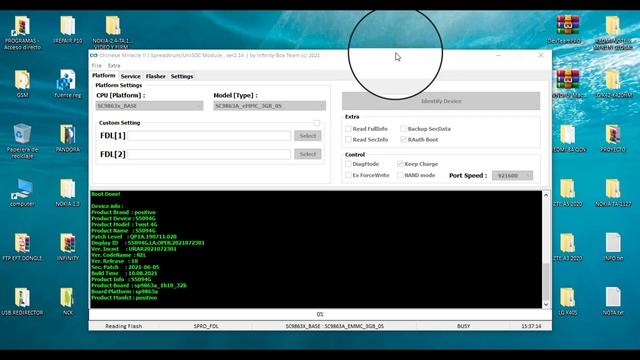640x360 pixels.
Task: Click the Identify Device button
Action: 441,101
